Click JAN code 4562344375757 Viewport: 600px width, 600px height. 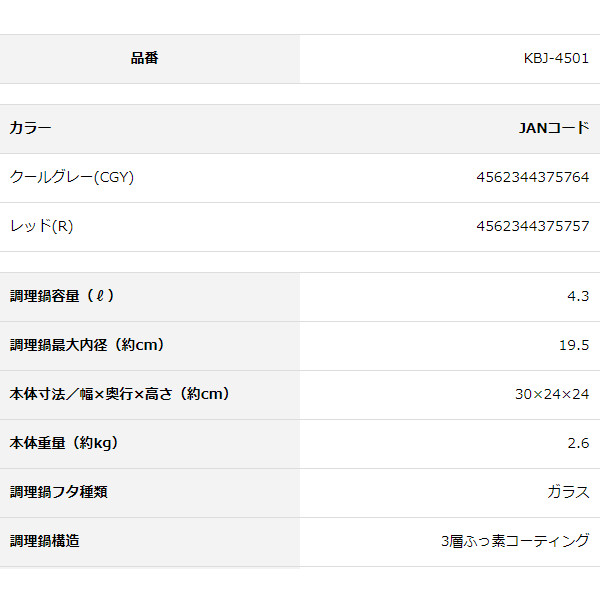(x=533, y=226)
